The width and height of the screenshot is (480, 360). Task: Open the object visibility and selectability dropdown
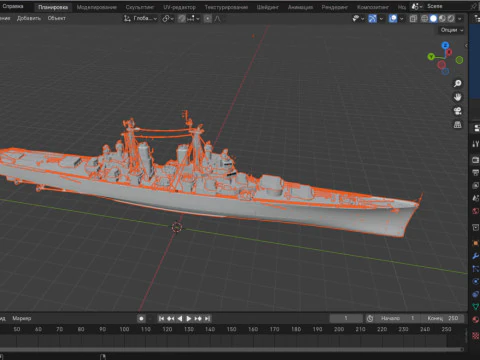point(358,19)
